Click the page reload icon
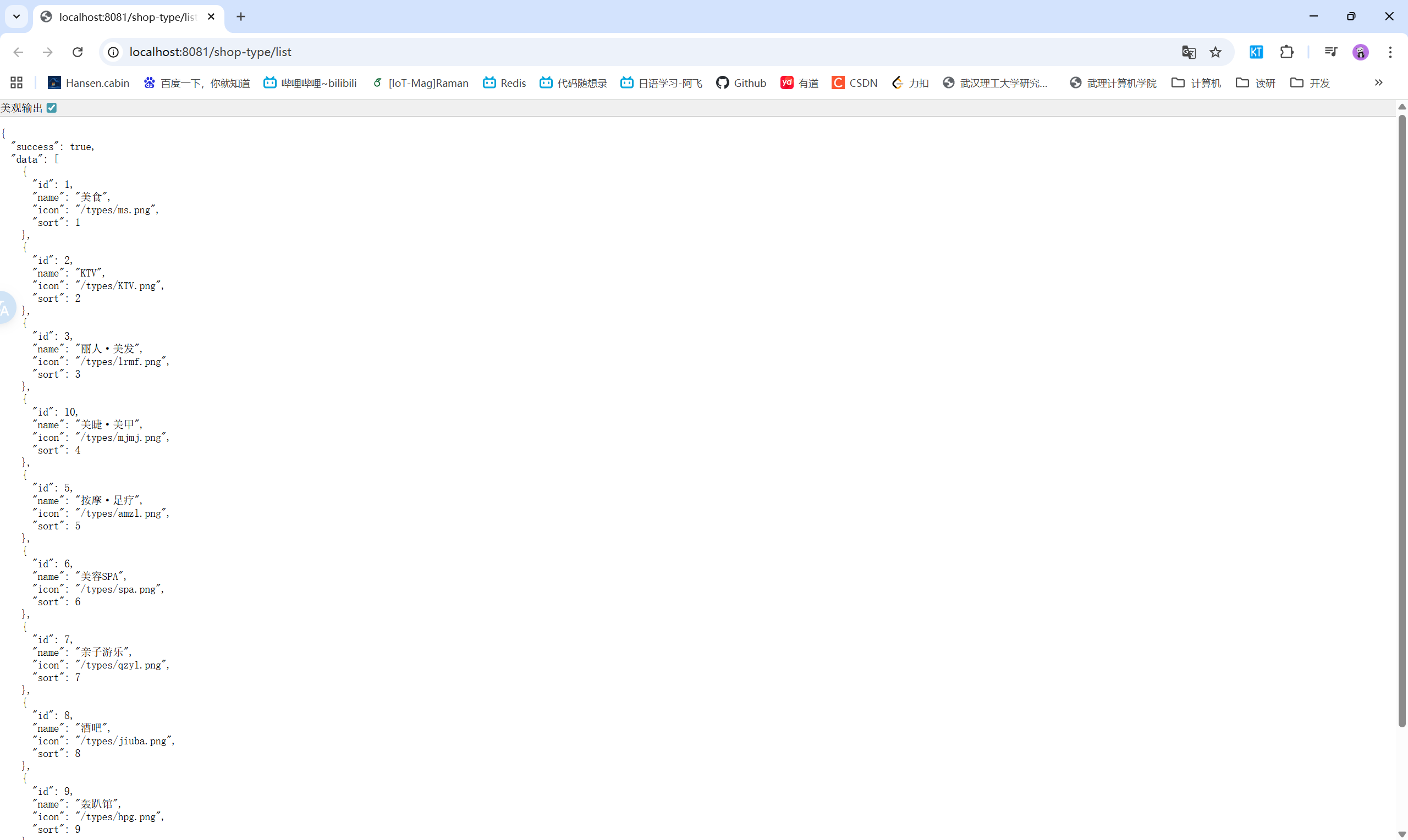 [x=78, y=52]
